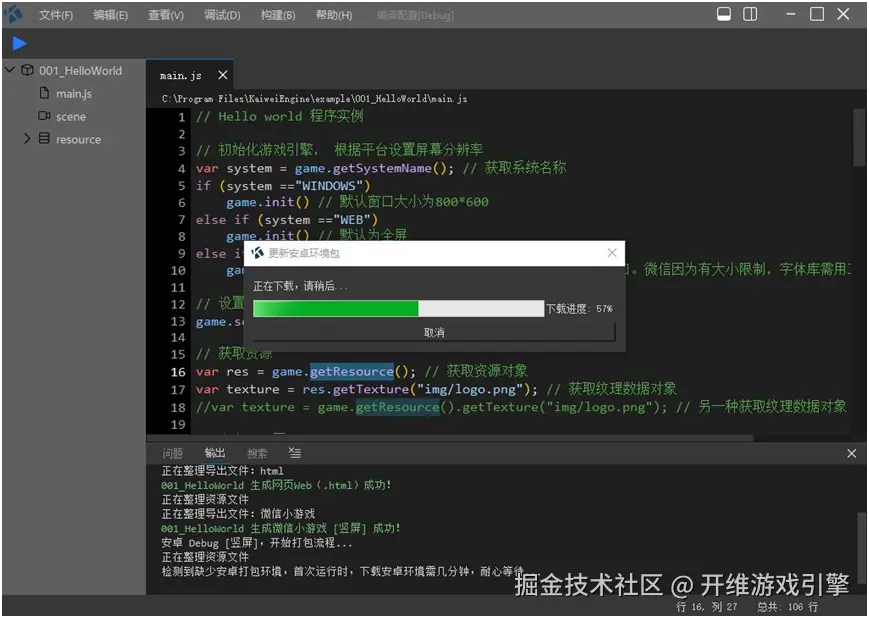Close the 更新安卓环境包 dialog
Image resolution: width=869 pixels, height=618 pixels.
(612, 253)
